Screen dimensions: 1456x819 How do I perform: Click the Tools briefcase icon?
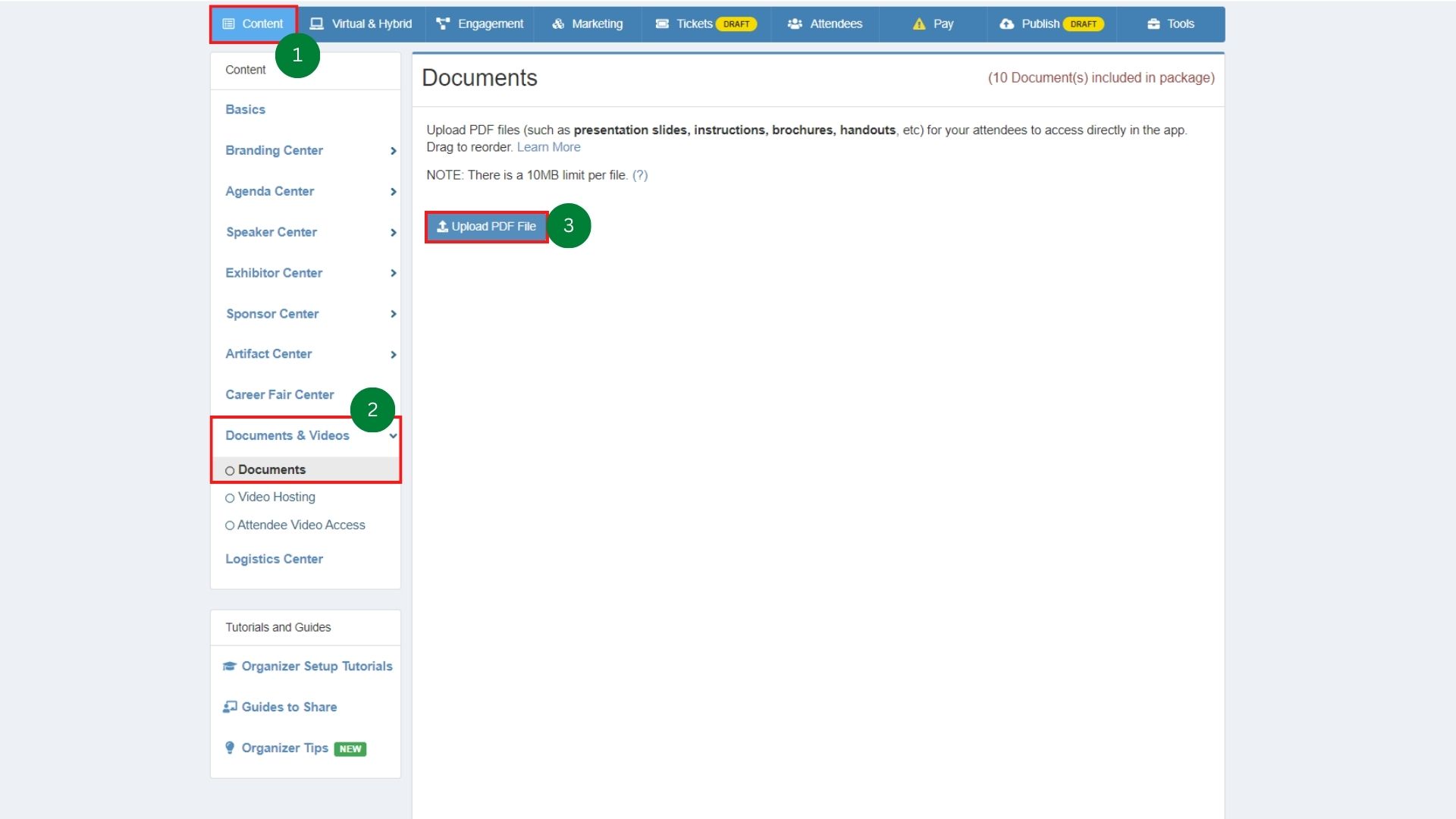pos(1152,24)
